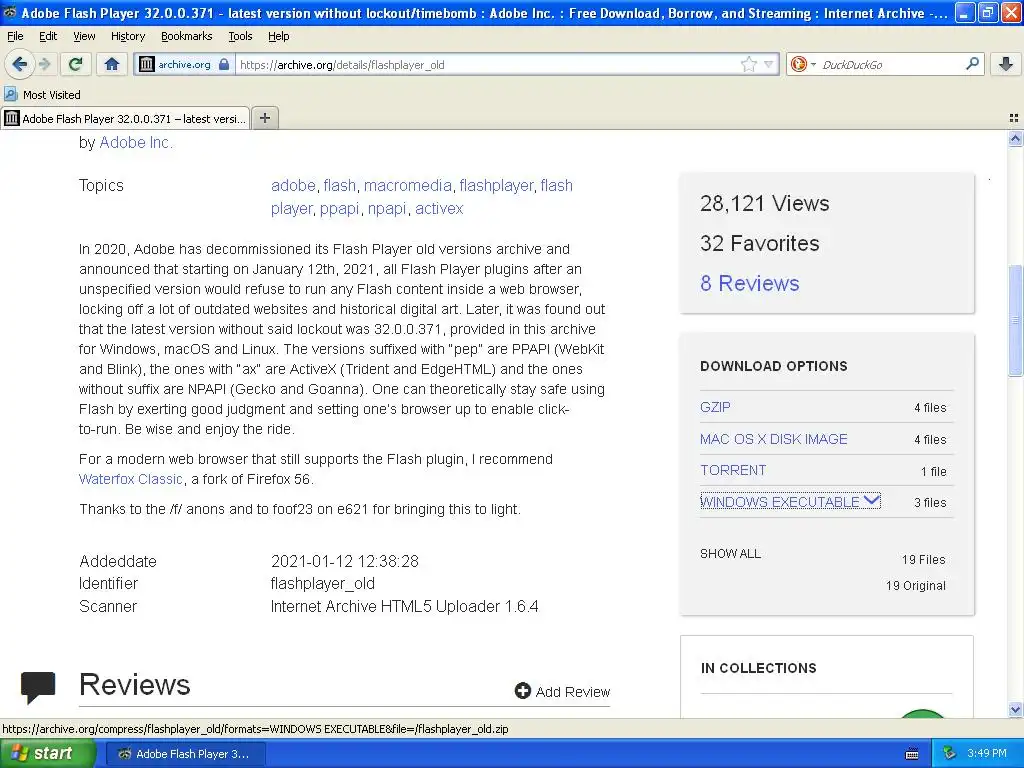Select the Adobe Flash Player tab

[125, 118]
